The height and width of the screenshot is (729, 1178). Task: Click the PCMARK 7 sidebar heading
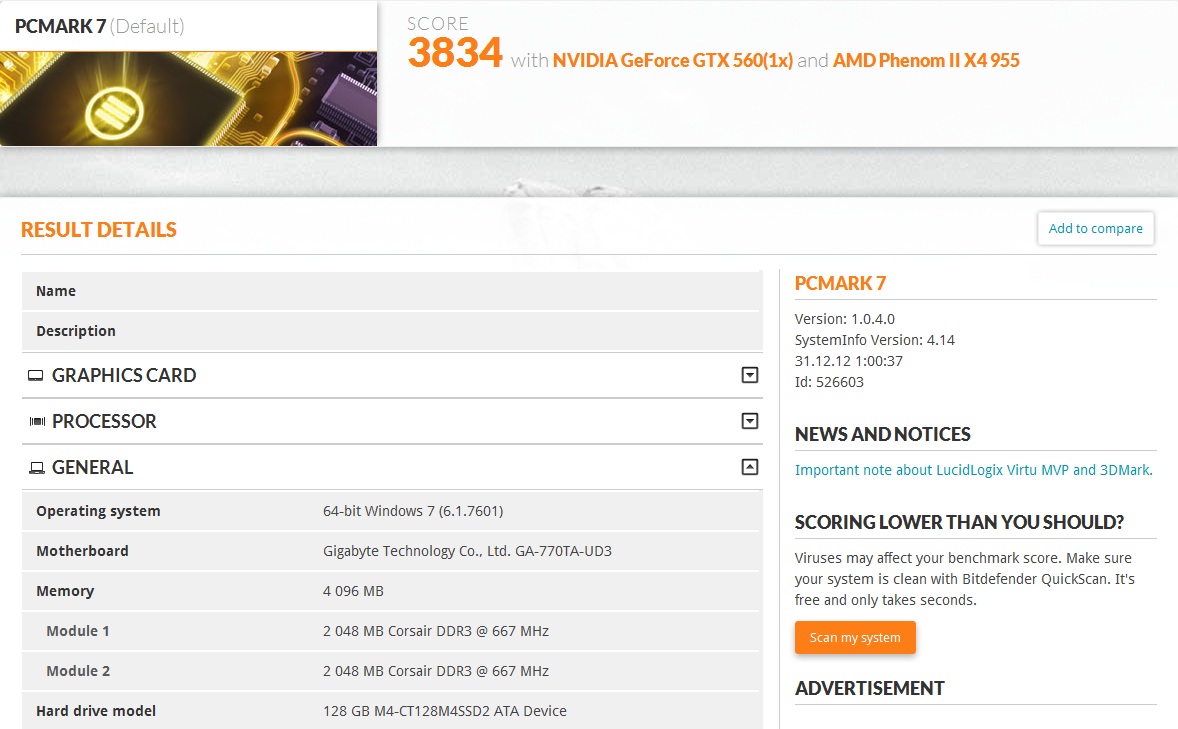tap(841, 283)
